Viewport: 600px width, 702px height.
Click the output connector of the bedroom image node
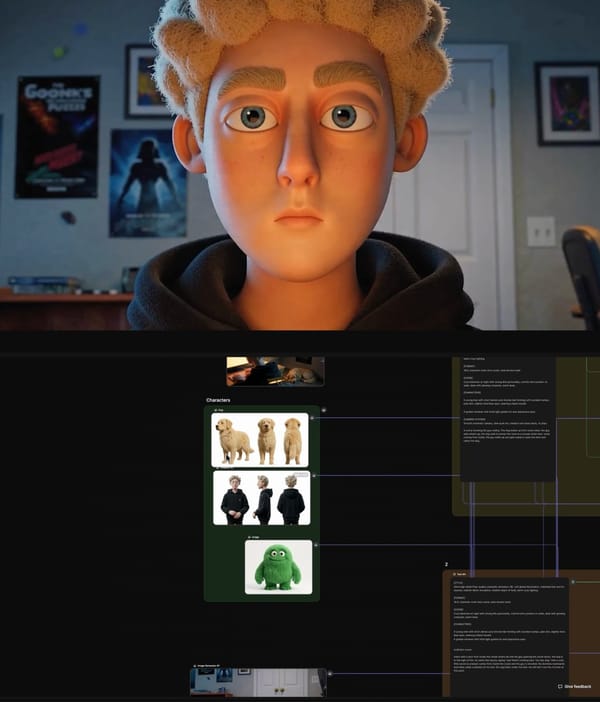point(330,673)
